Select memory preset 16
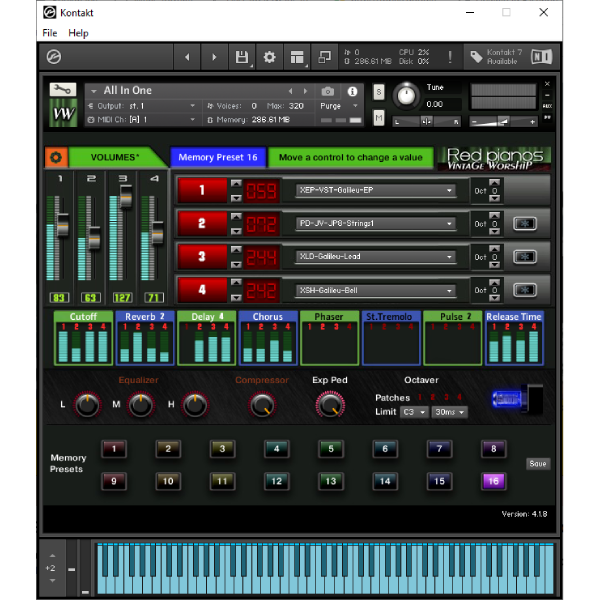This screenshot has height=600, width=600. pos(493,481)
